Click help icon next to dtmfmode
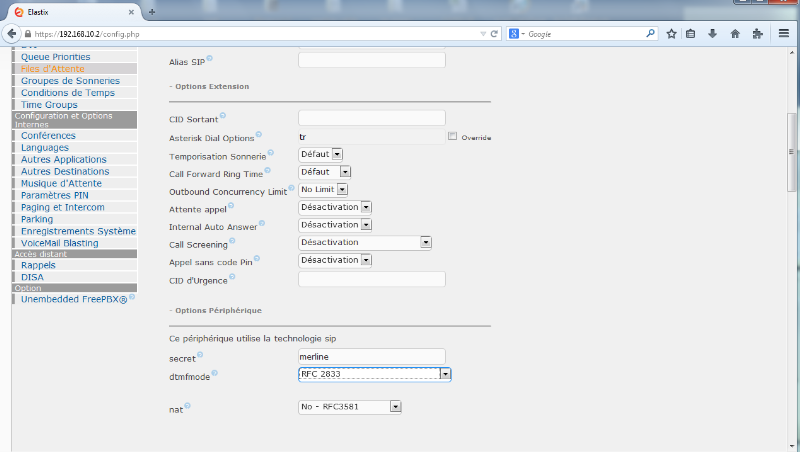Image resolution: width=800 pixels, height=452 pixels. coord(214,373)
